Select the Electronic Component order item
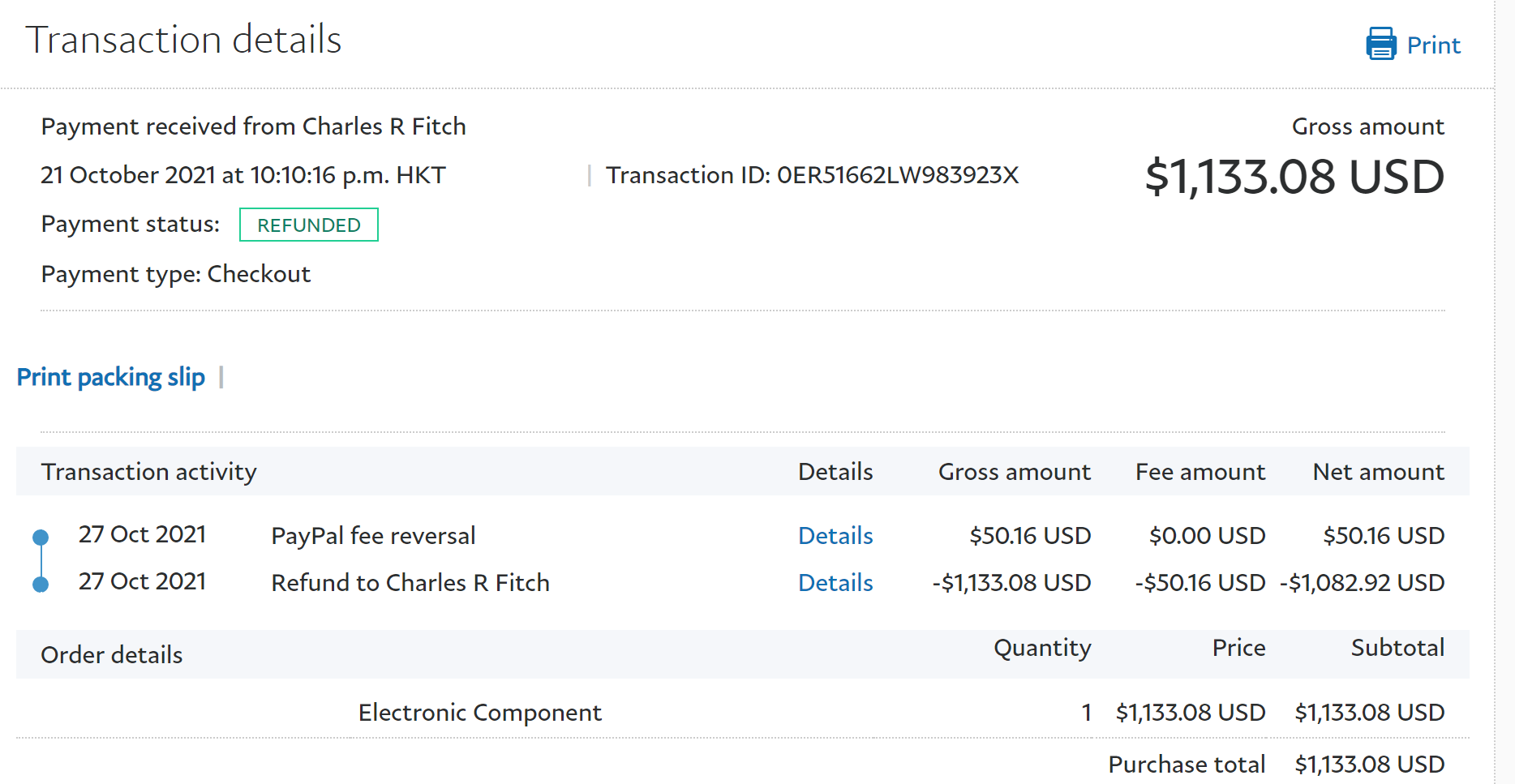Image resolution: width=1515 pixels, height=784 pixels. (x=479, y=713)
